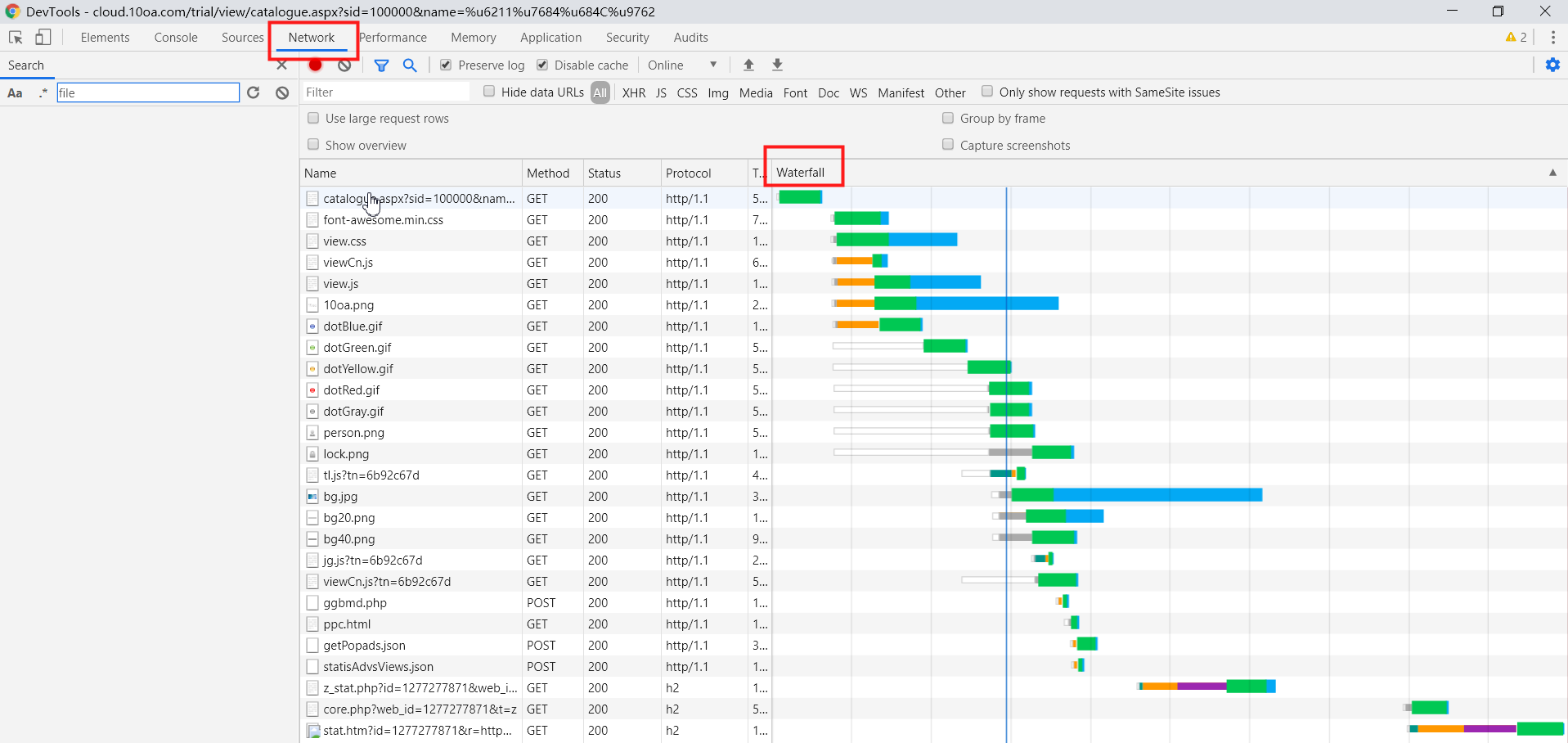Open Network settings gear icon

tap(1552, 65)
